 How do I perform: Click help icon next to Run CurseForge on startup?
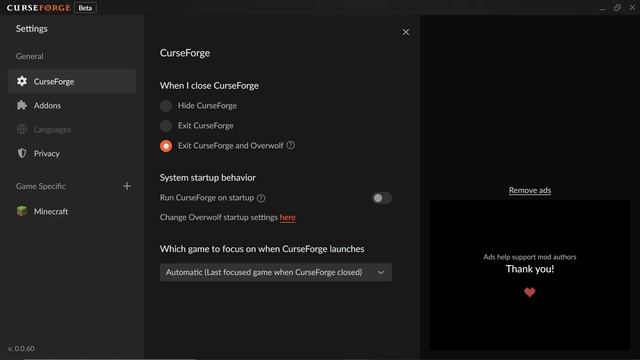[x=261, y=198]
